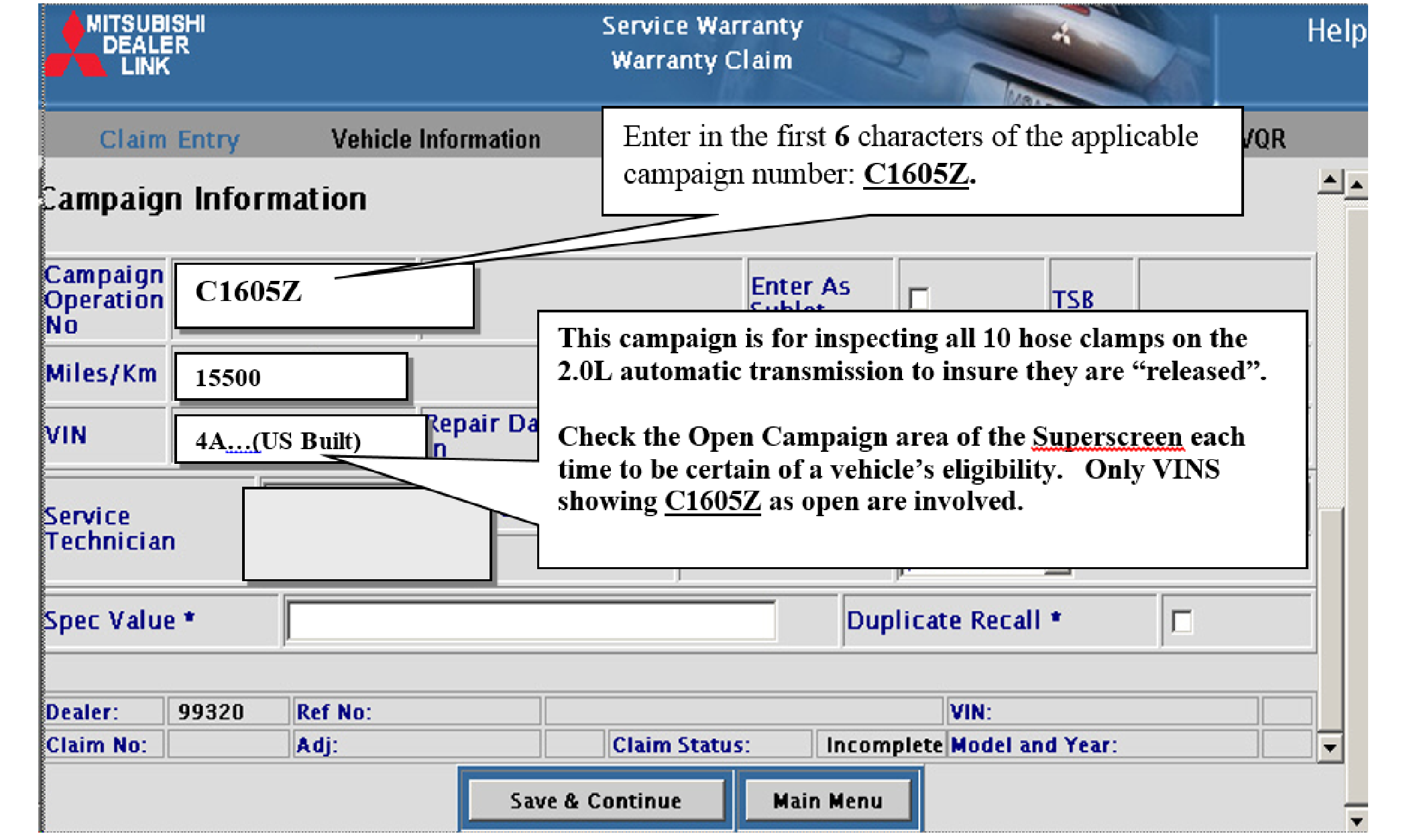Viewport: 1409px width, 840px height.
Task: Open the Vehicle Information tab
Action: coord(435,139)
